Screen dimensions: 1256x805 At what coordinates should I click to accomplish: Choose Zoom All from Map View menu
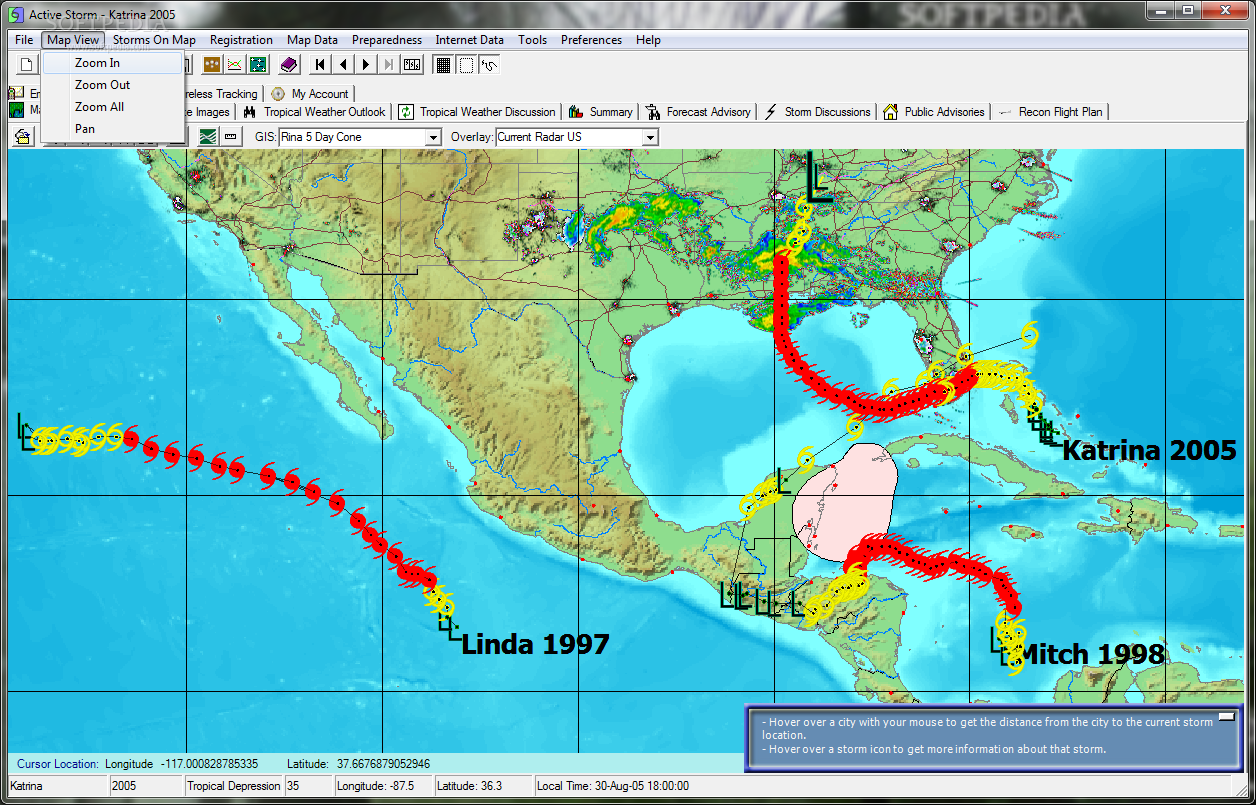113,107
